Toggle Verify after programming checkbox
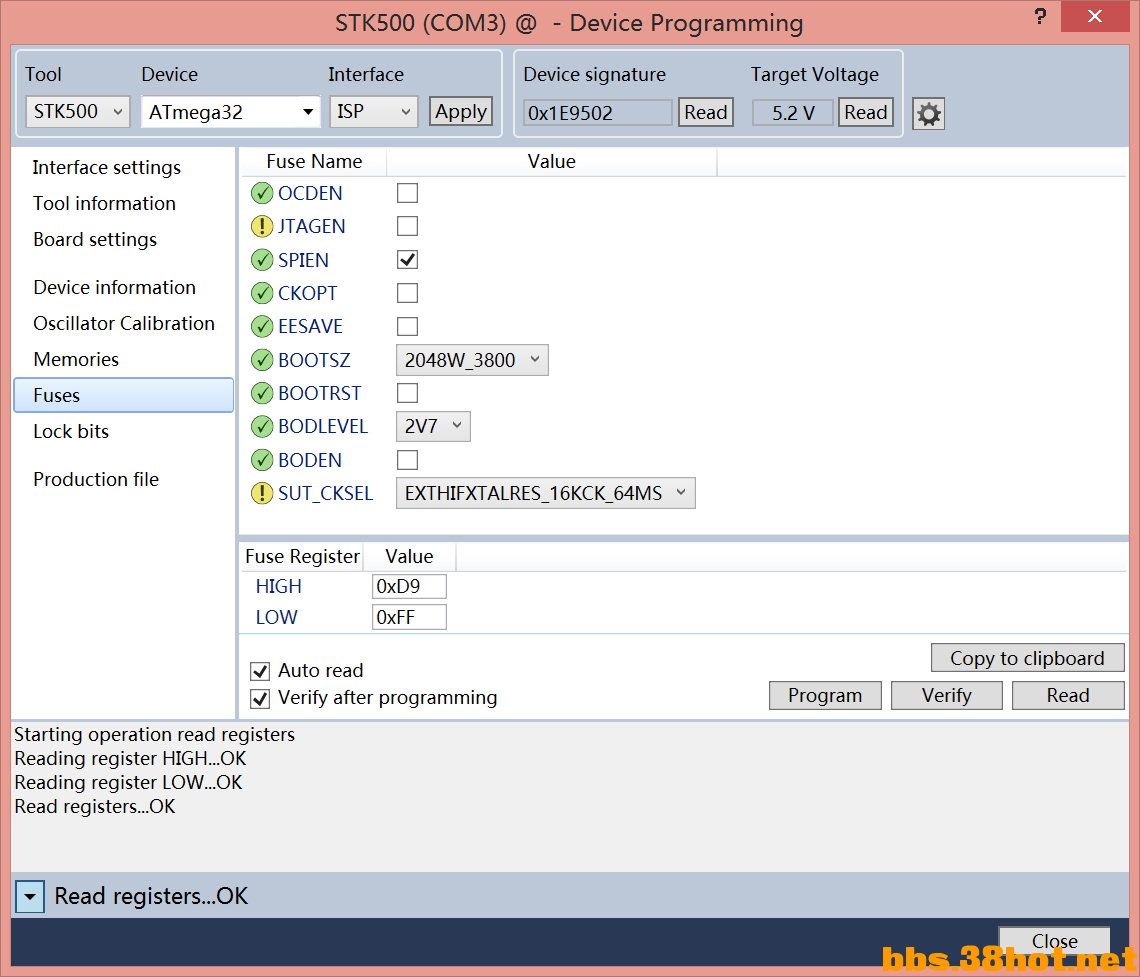1140x977 pixels. (x=260, y=699)
